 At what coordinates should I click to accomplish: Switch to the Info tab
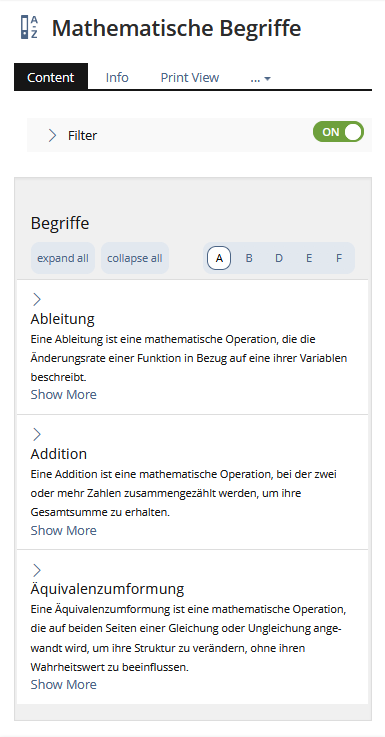coord(117,78)
